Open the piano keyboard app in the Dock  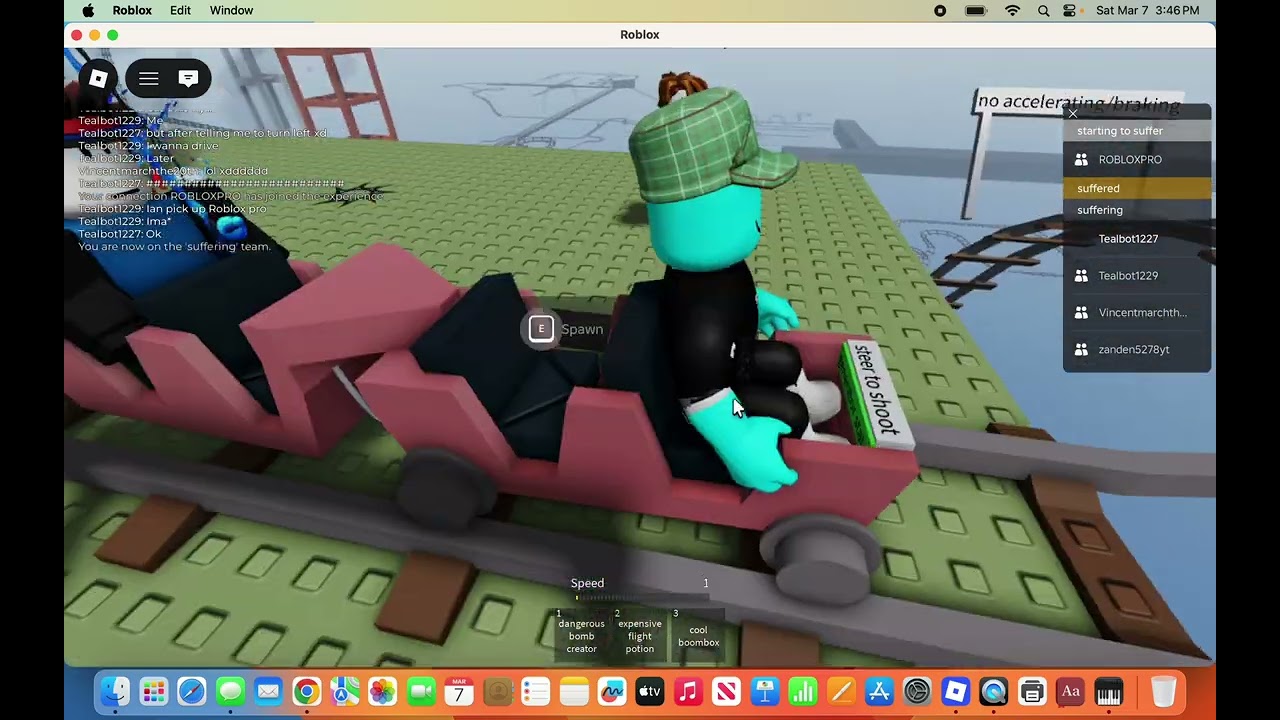(1108, 691)
